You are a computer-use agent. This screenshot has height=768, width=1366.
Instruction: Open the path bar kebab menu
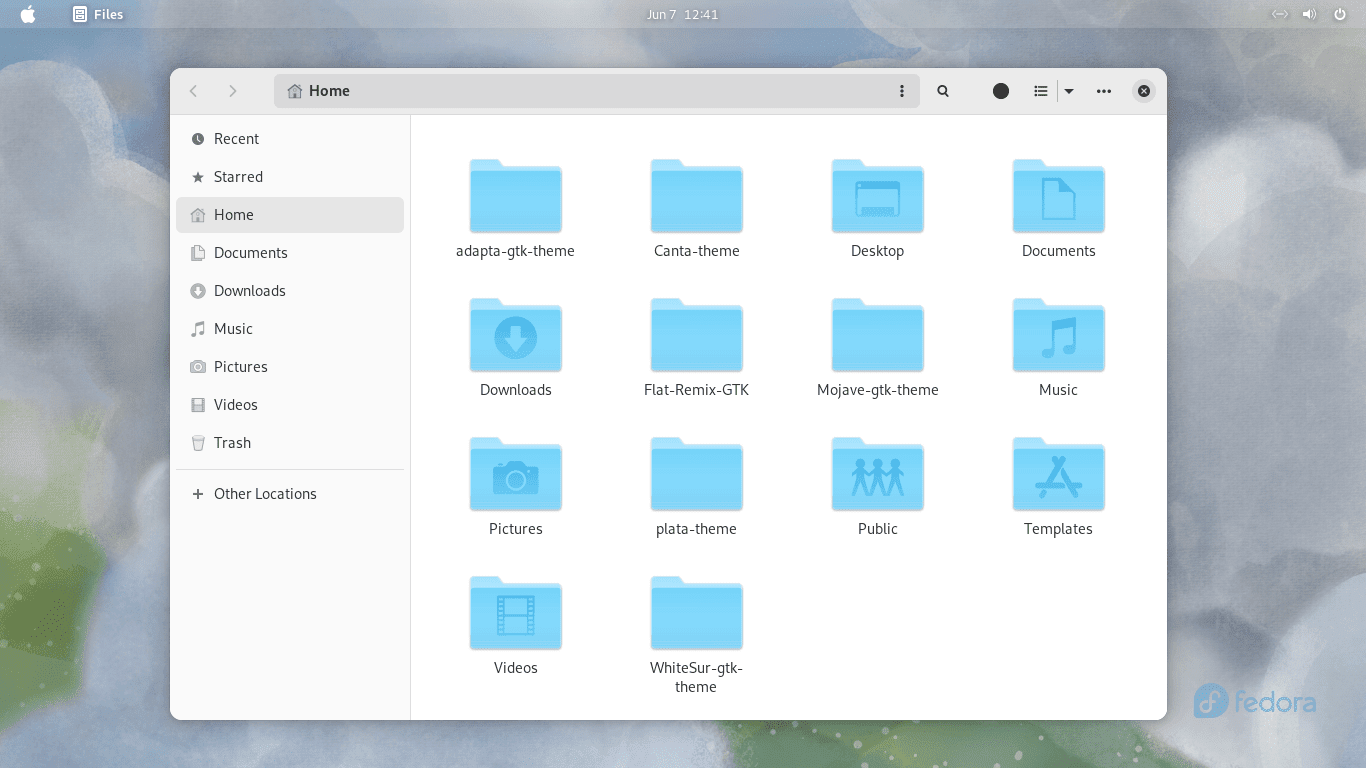[902, 91]
